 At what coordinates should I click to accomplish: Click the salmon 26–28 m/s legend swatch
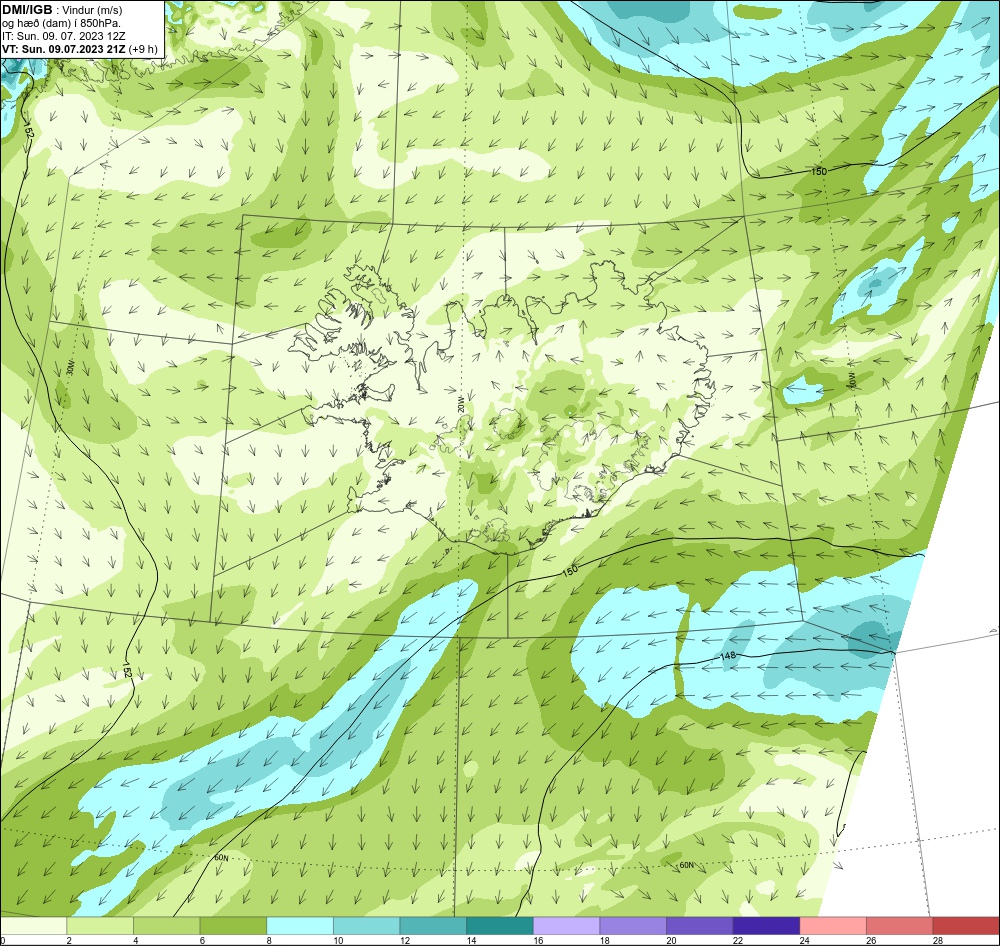coord(899,926)
